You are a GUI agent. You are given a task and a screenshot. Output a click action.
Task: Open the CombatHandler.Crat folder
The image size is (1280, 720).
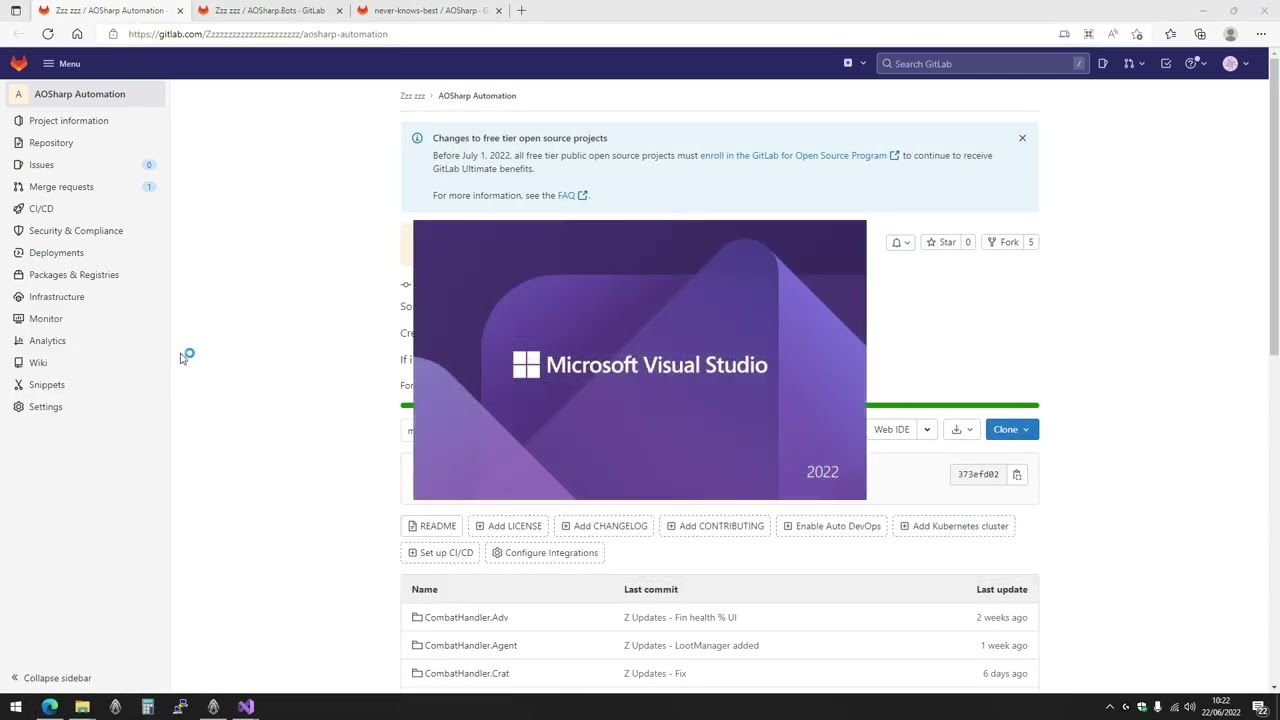(467, 674)
